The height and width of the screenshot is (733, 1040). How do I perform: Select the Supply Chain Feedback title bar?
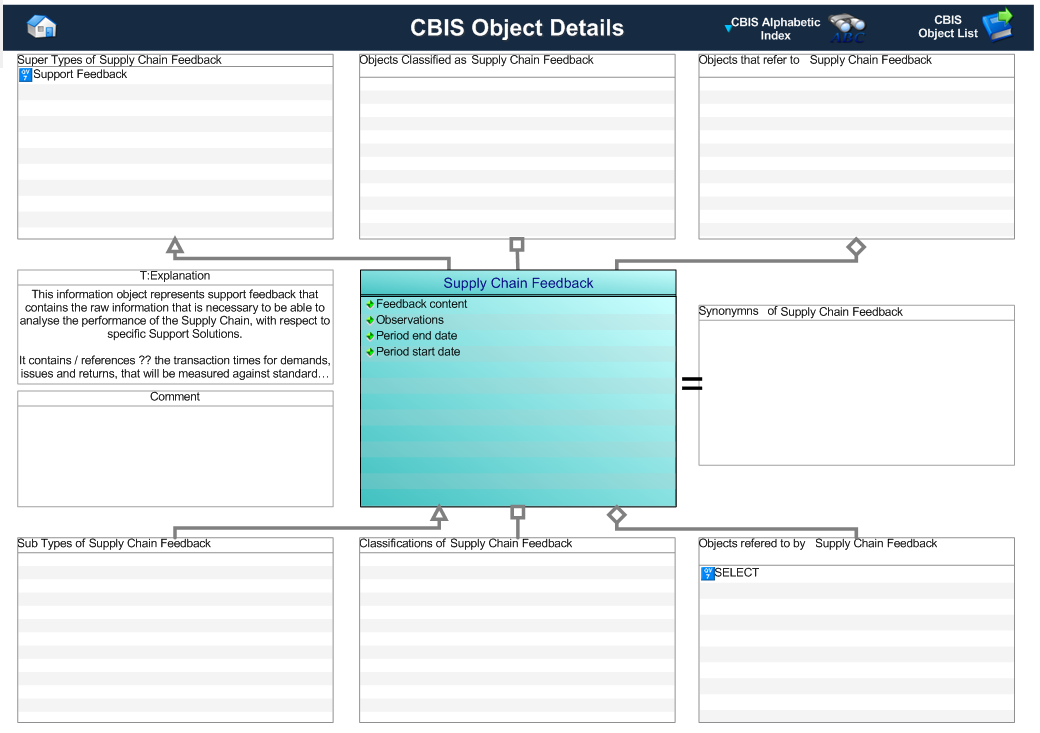[518, 283]
